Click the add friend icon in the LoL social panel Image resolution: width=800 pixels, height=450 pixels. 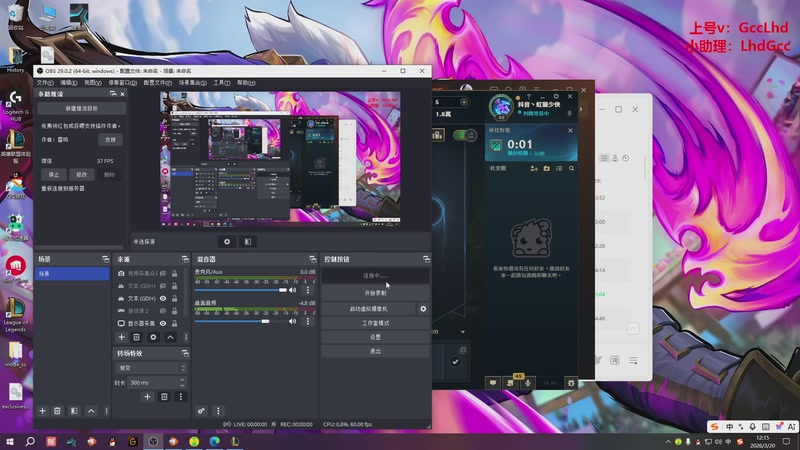(534, 168)
